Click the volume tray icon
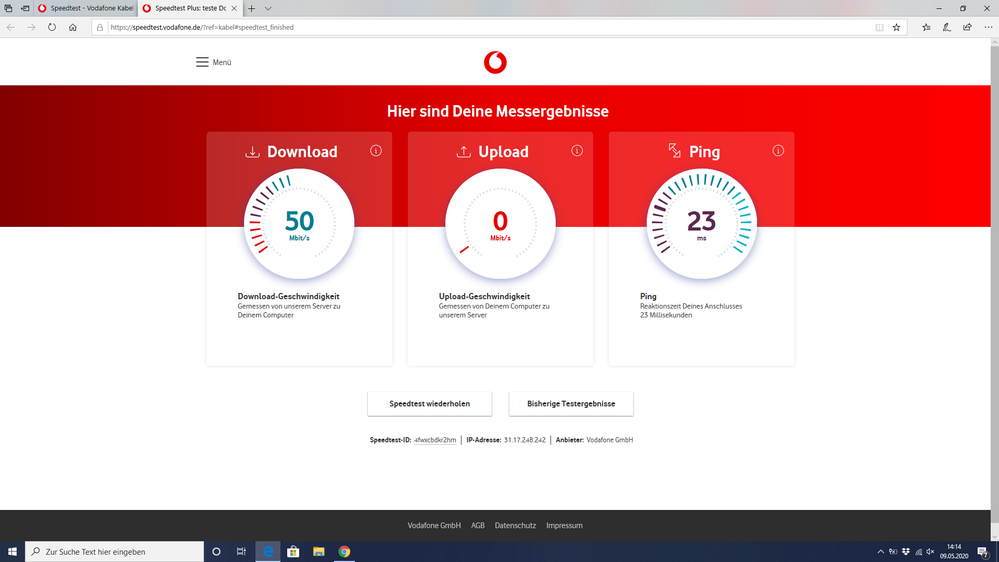999x562 pixels. 930,552
